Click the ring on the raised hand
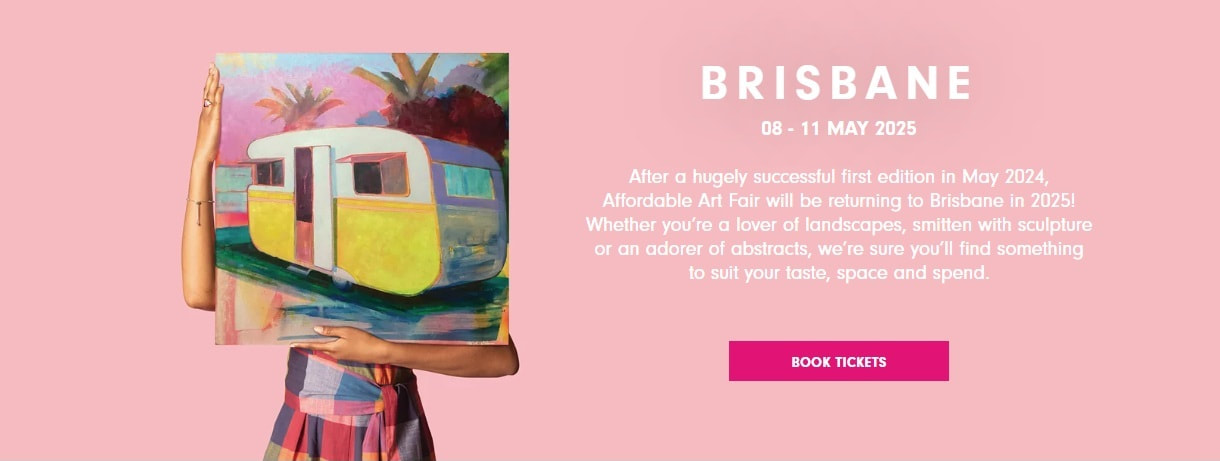The height and width of the screenshot is (461, 1220). click(207, 101)
